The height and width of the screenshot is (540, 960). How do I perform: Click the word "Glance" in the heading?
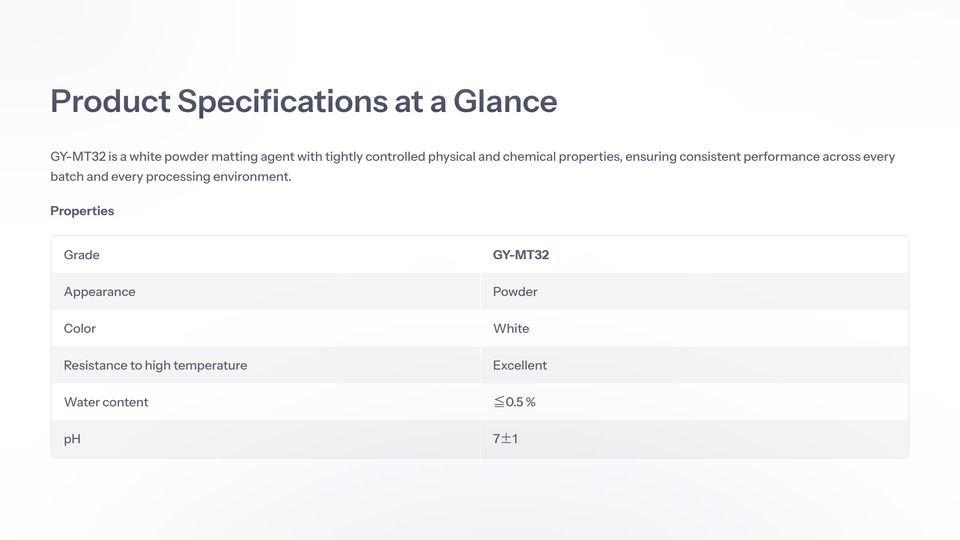point(505,101)
